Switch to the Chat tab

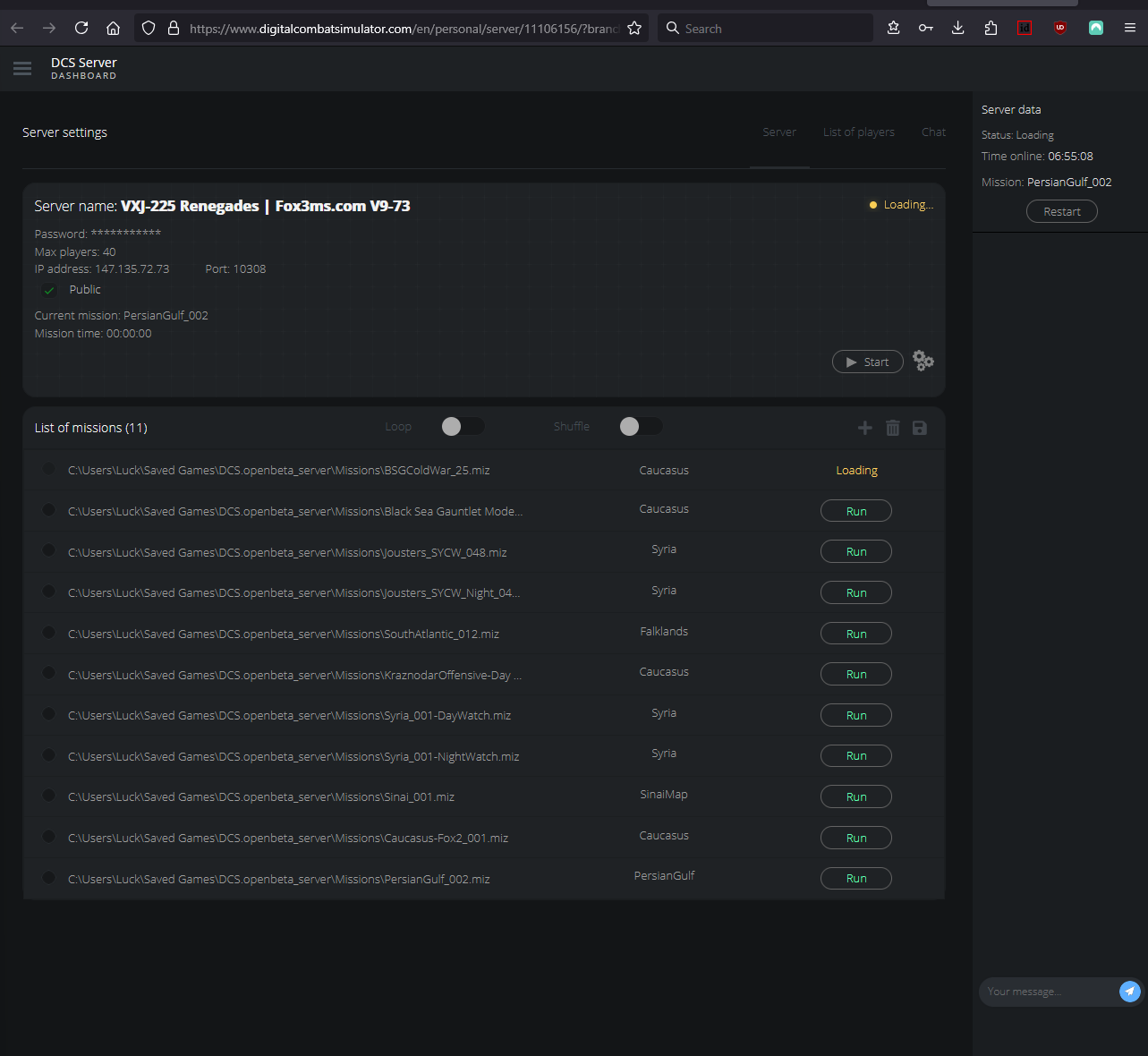tap(933, 132)
